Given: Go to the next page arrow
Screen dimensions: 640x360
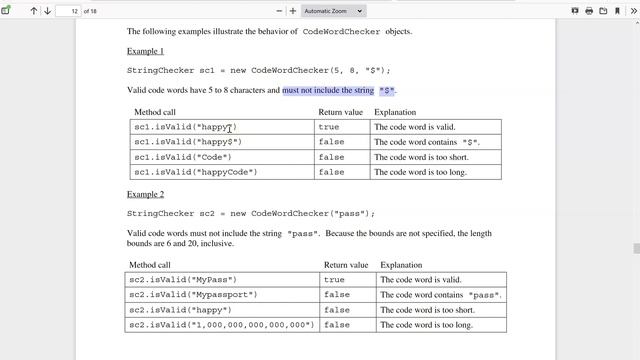Looking at the screenshot, I should pos(47,11).
